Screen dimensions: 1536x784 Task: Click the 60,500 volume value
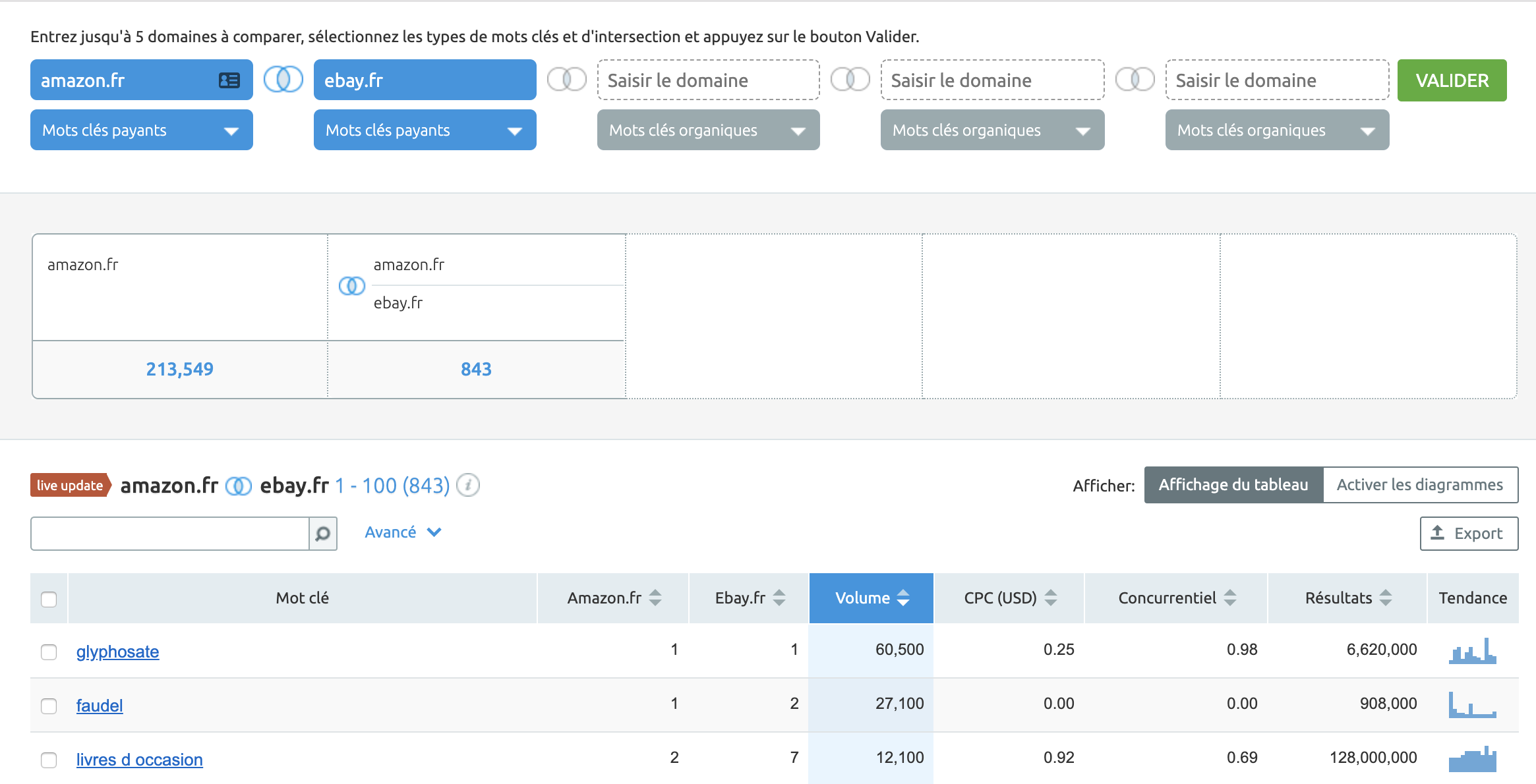899,650
